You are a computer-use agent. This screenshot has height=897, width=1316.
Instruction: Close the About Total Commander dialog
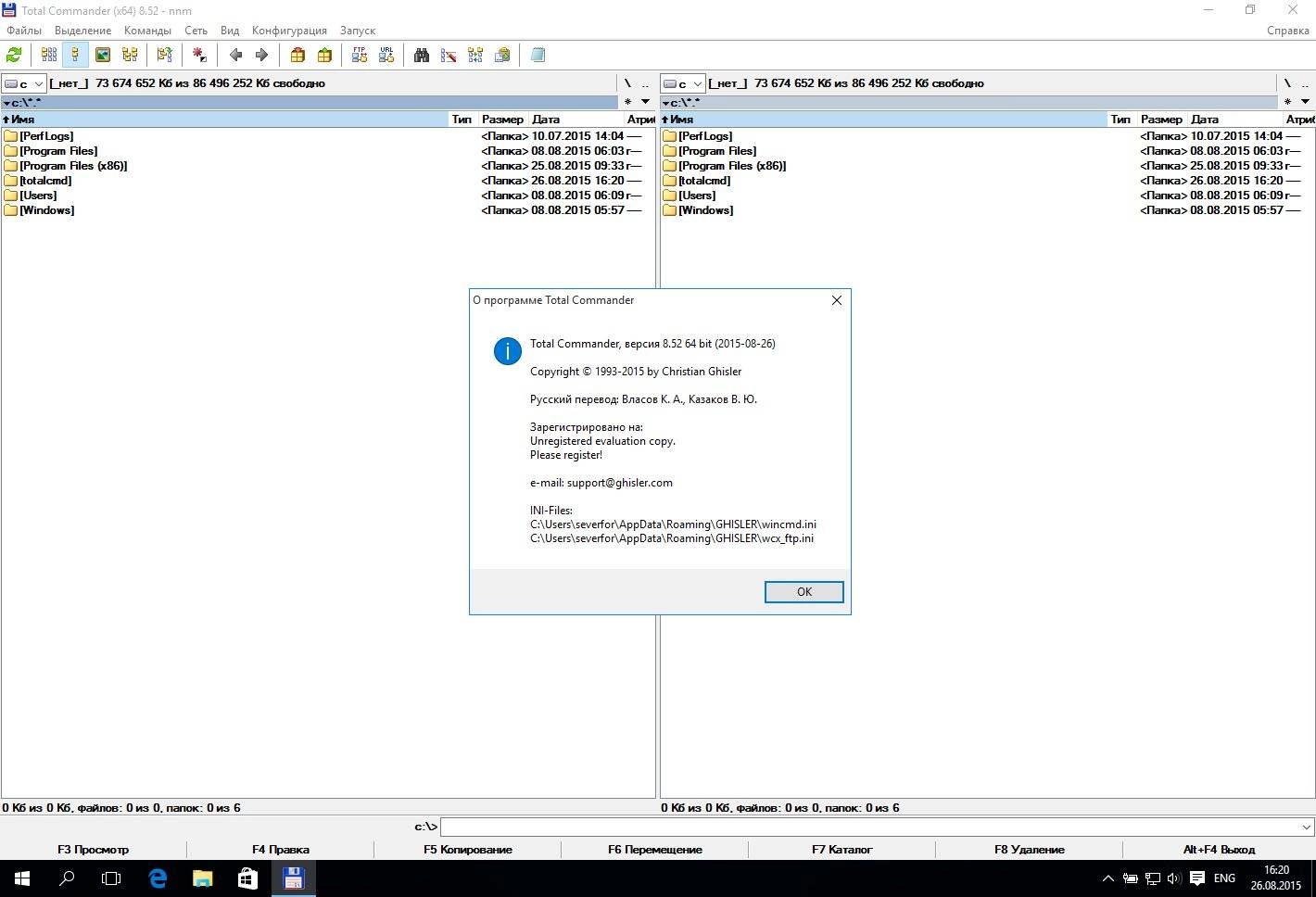coord(837,300)
